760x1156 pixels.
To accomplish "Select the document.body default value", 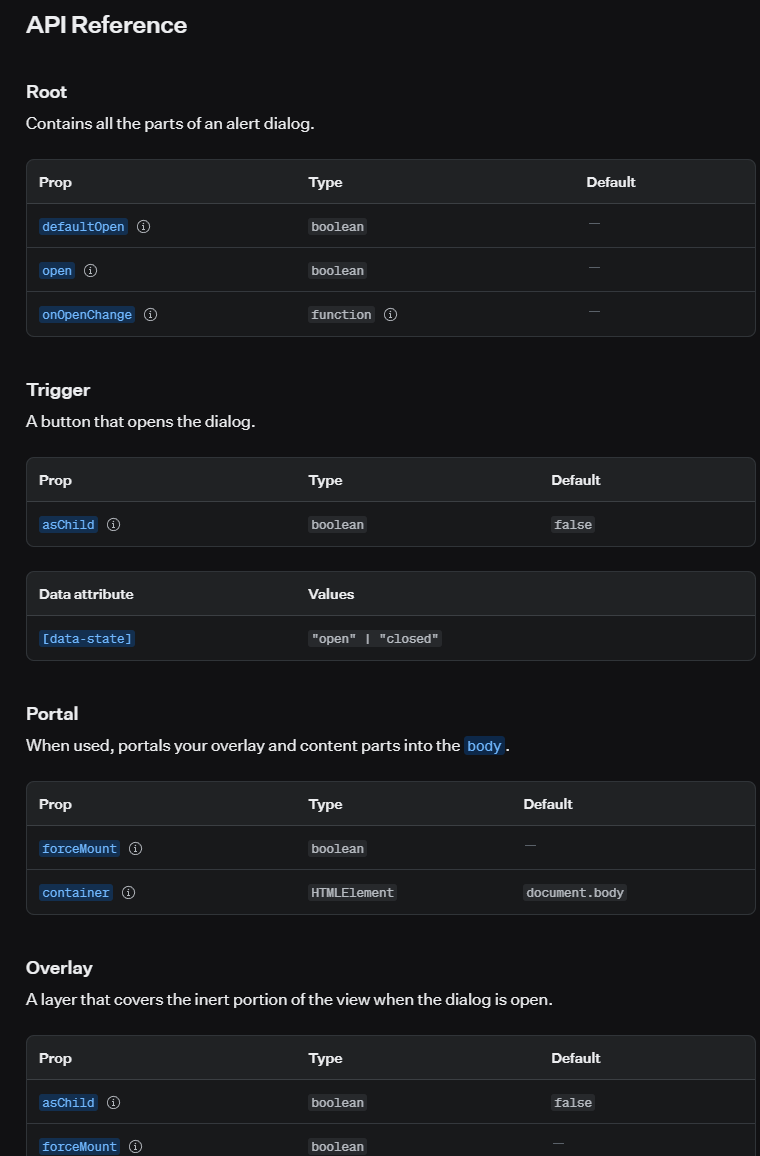I will pyautogui.click(x=575, y=893).
